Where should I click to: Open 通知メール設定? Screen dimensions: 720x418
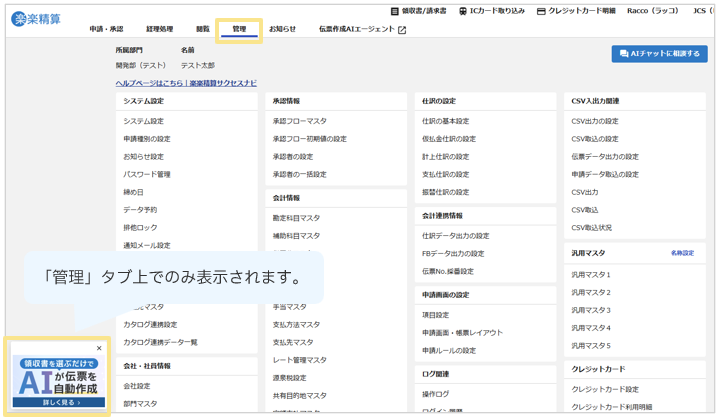(146, 245)
